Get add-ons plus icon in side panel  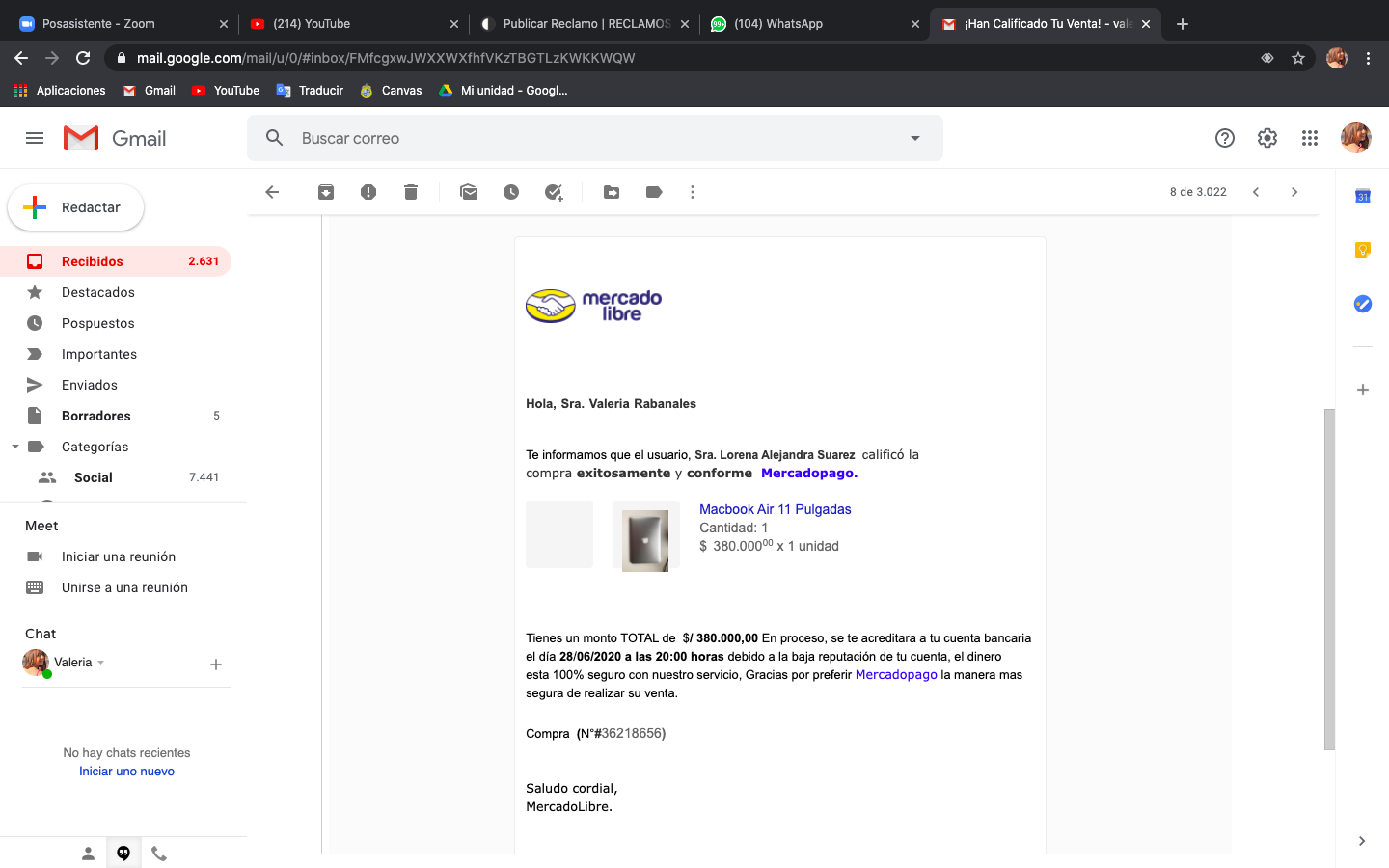1363,390
